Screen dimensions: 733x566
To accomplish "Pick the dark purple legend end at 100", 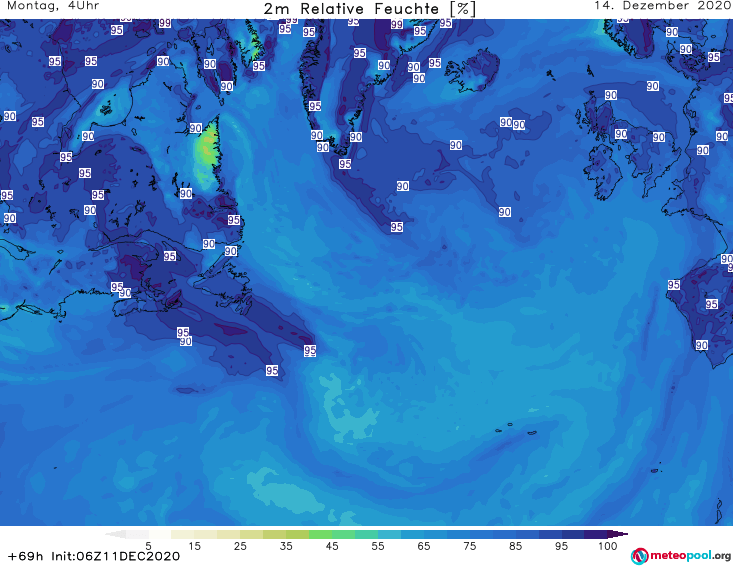I will point(617,534).
